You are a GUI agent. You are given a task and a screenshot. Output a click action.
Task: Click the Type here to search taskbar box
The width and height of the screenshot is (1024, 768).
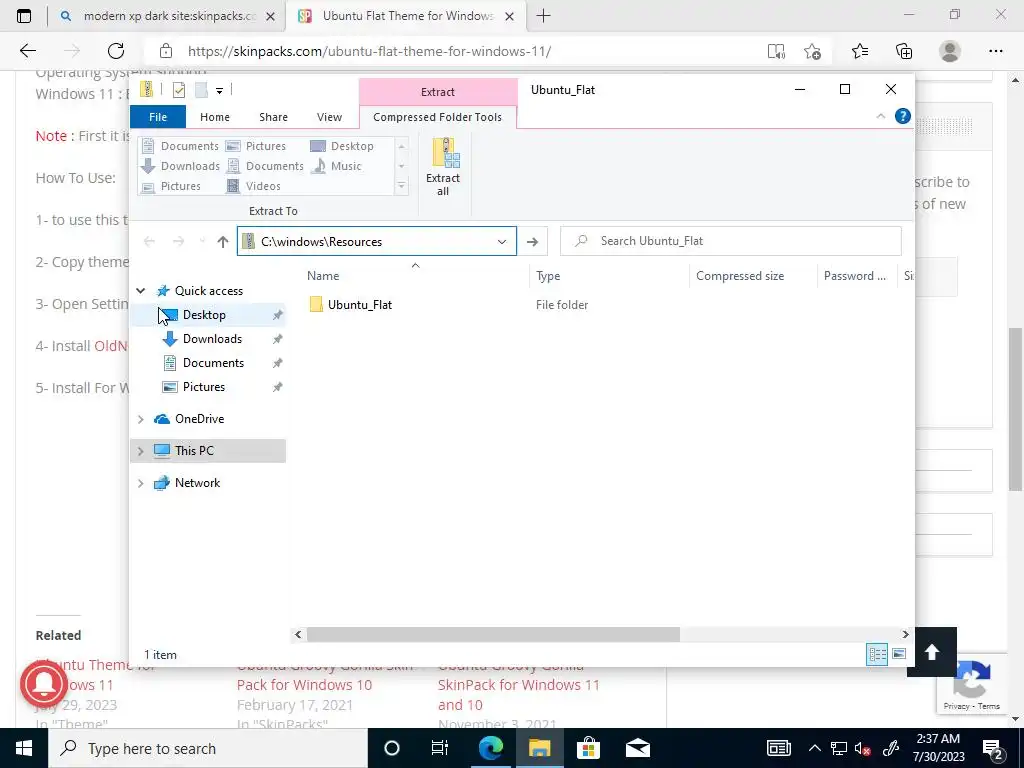click(208, 748)
